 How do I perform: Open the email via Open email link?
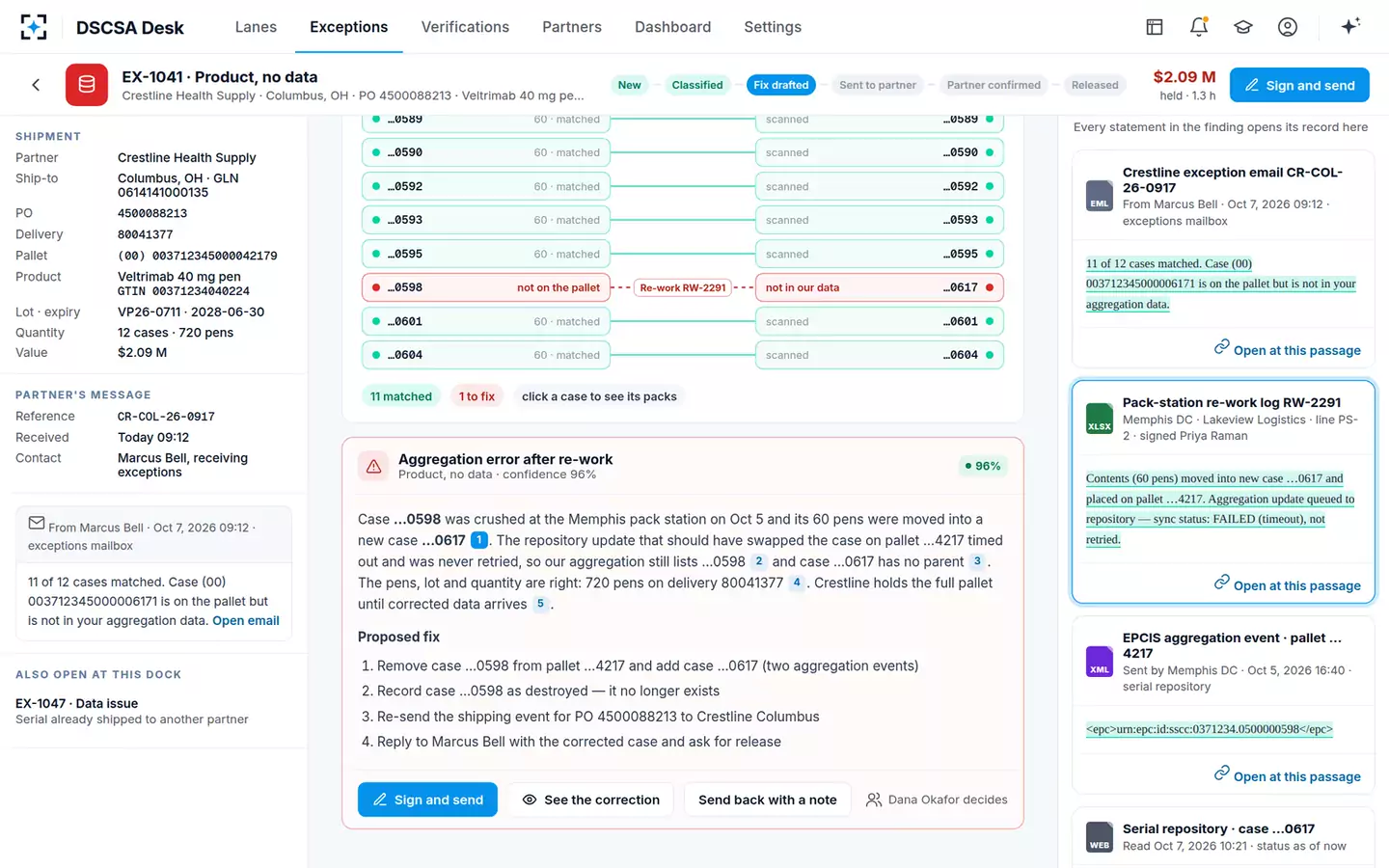[x=246, y=621]
